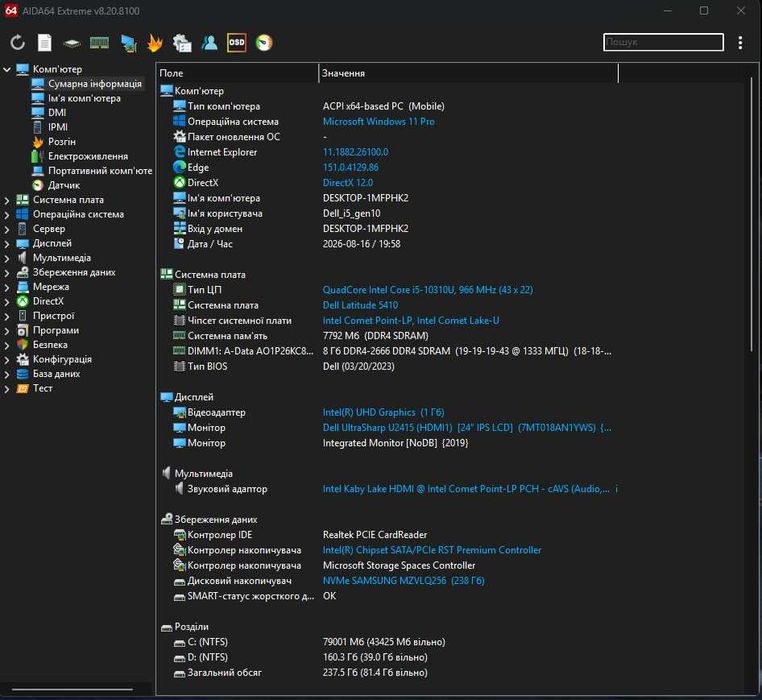762x700 pixels.
Task: Open the Датчик sensor tree item
Action: [64, 185]
